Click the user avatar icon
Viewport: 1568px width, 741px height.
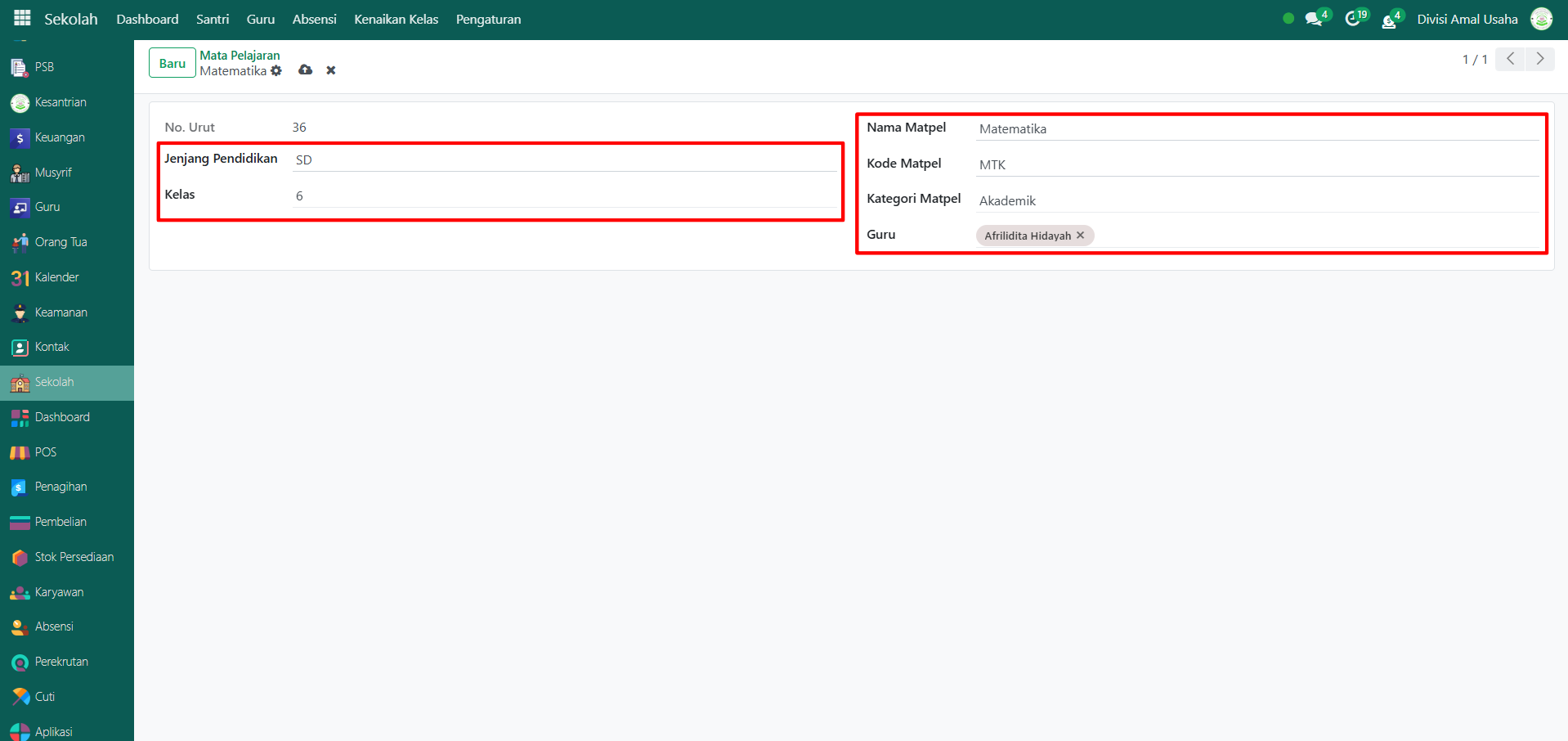tap(1541, 19)
